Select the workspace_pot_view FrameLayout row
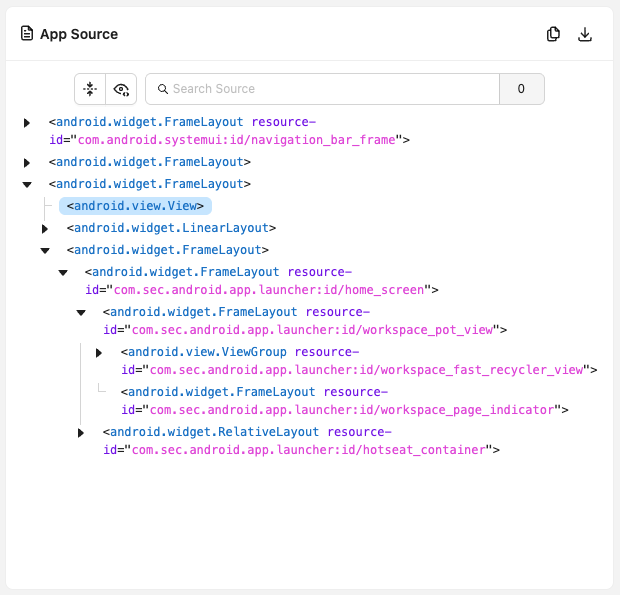620x595 pixels. (305, 321)
